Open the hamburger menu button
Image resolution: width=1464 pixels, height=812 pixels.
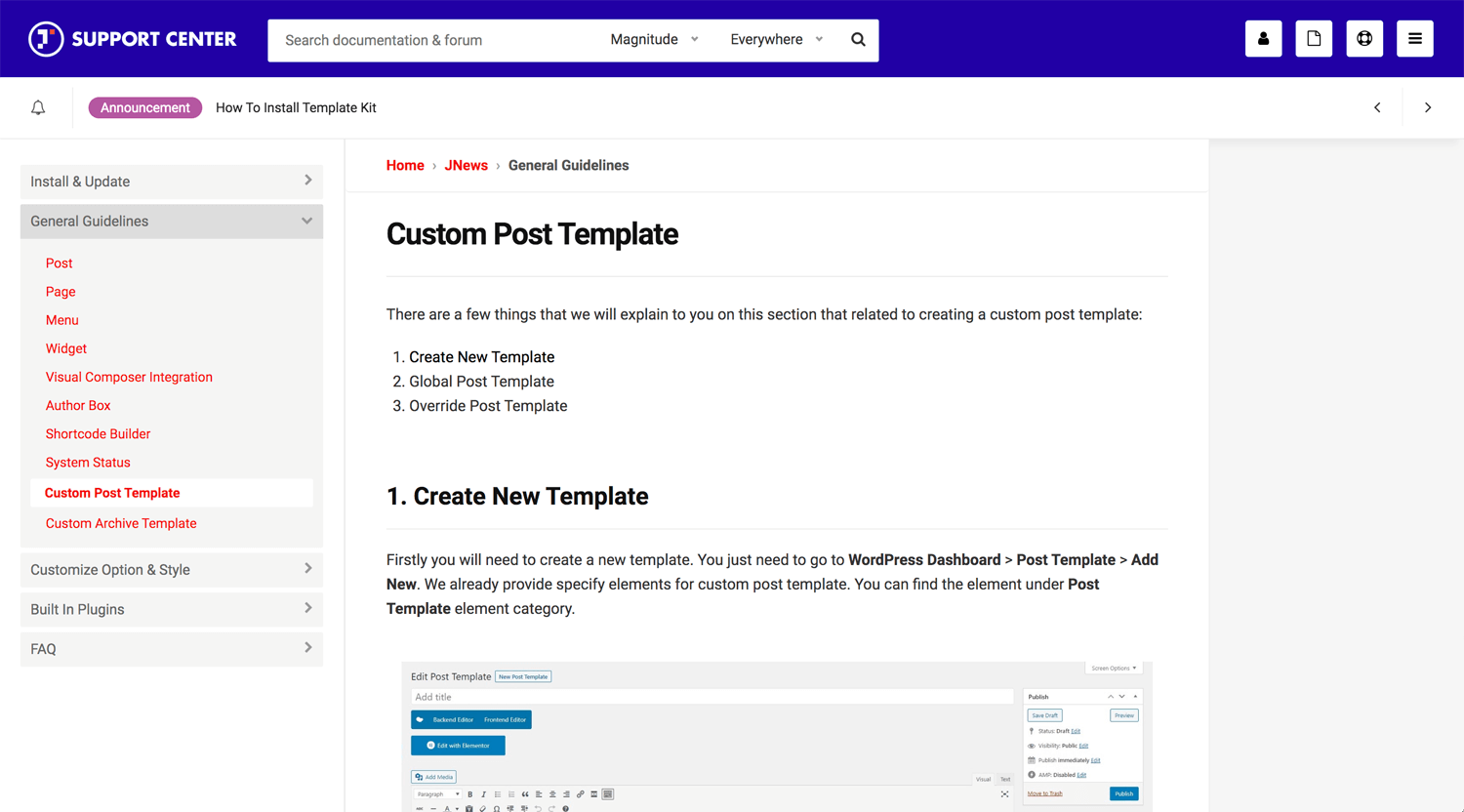(1414, 39)
